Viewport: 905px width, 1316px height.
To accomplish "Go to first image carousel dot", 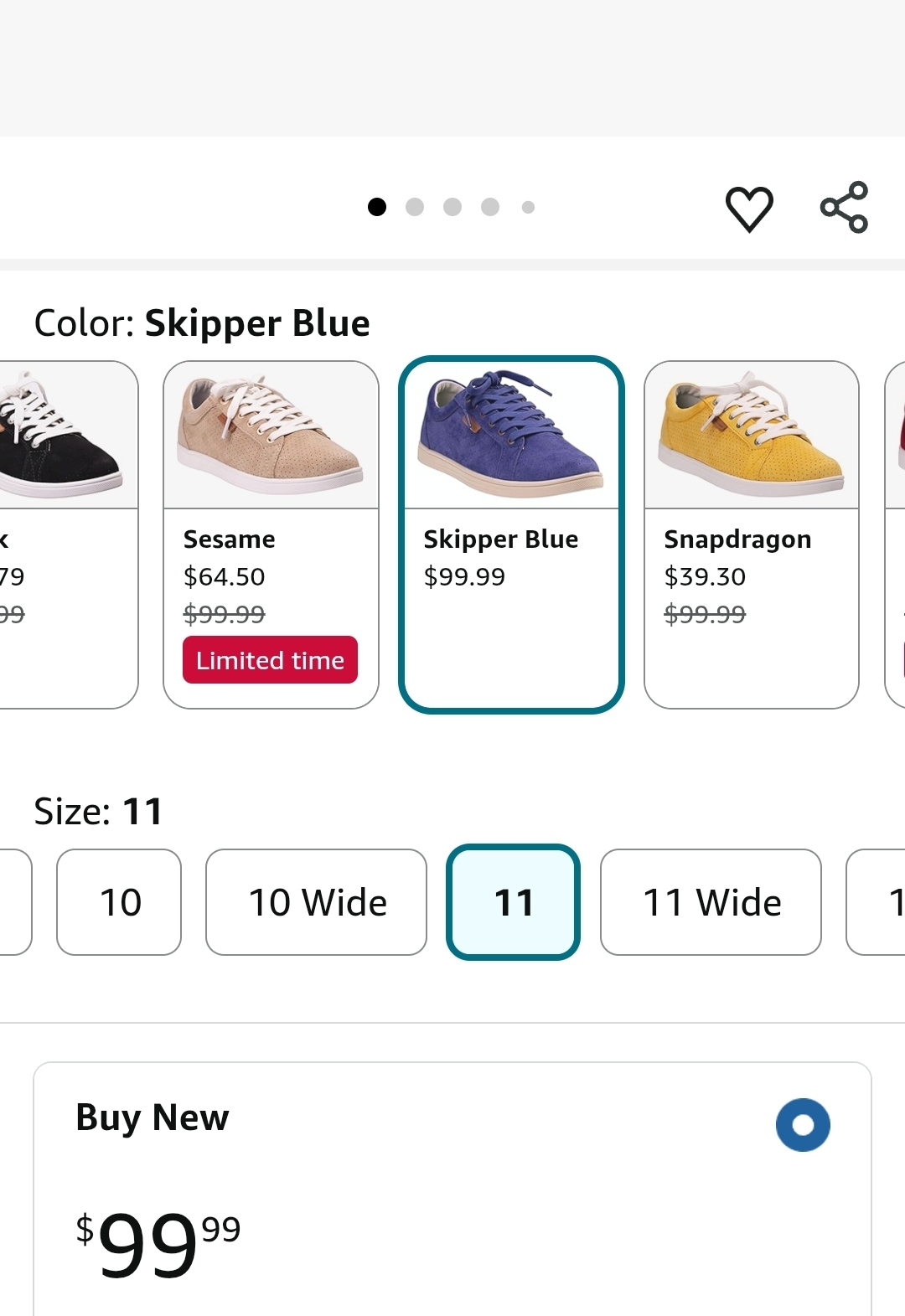I will pos(377,207).
